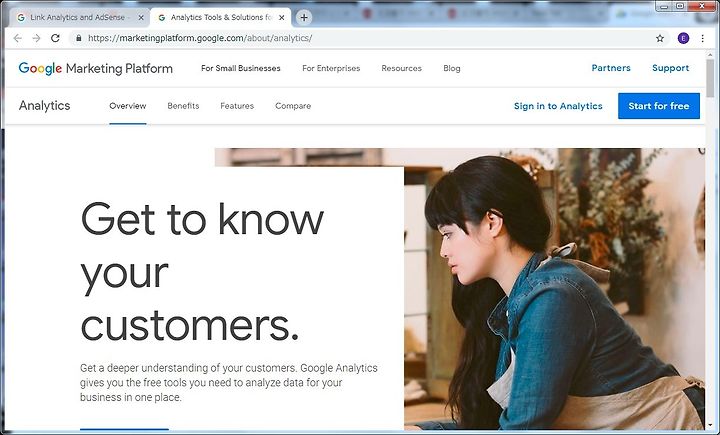Close the Analytics Tools & Solutions tab

tap(282, 17)
